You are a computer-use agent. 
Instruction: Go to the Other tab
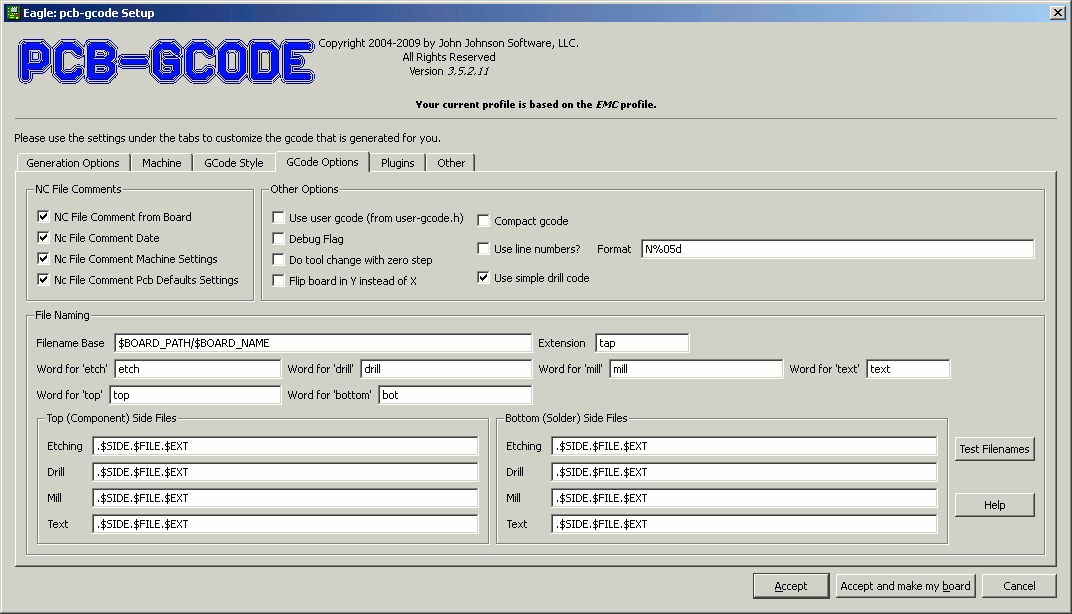click(451, 163)
